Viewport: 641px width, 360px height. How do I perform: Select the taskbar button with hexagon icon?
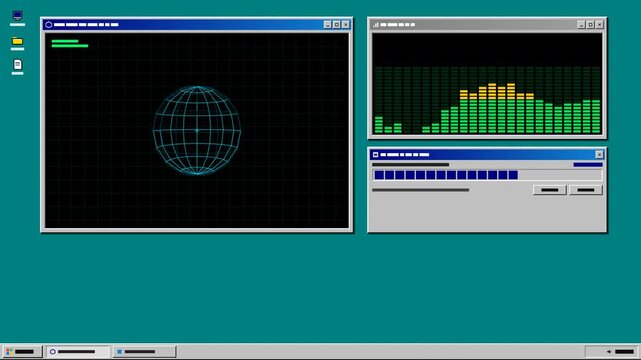[x=78, y=351]
